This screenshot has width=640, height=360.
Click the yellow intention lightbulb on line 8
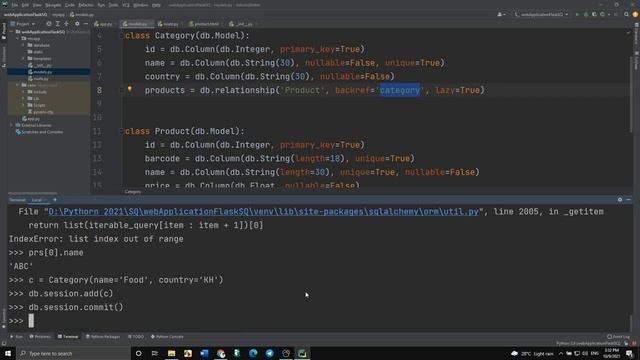[x=130, y=89]
